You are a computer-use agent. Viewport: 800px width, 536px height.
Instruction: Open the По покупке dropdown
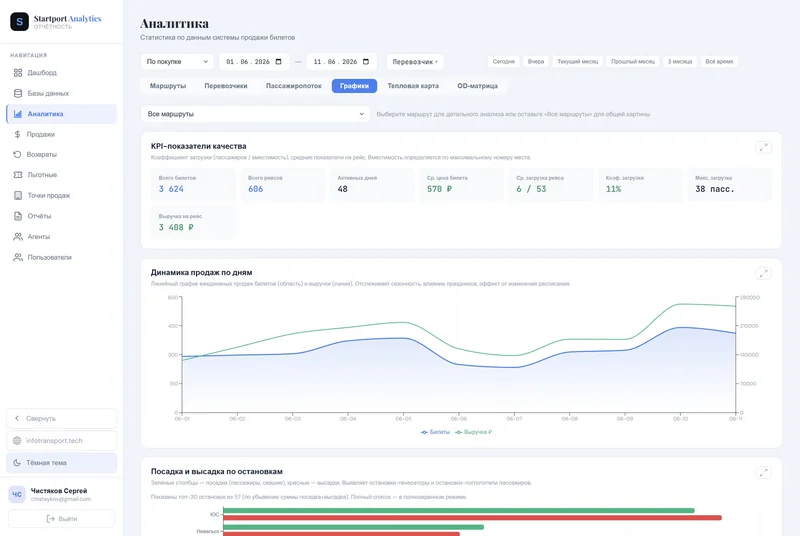point(177,62)
